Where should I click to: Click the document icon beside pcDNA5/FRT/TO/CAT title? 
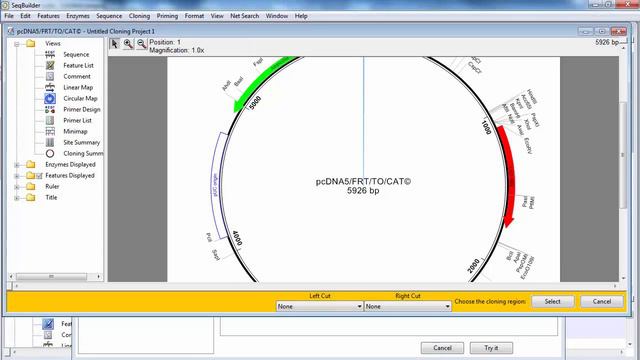[x=11, y=31]
